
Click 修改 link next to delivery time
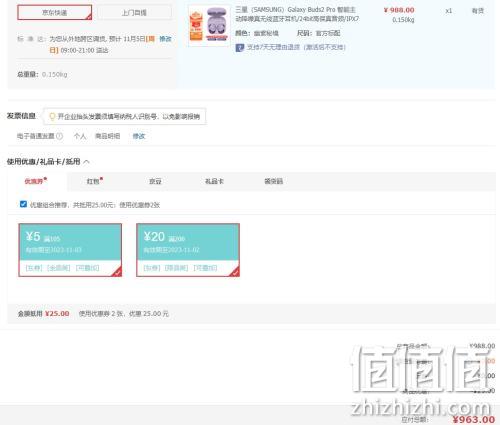coord(165,39)
